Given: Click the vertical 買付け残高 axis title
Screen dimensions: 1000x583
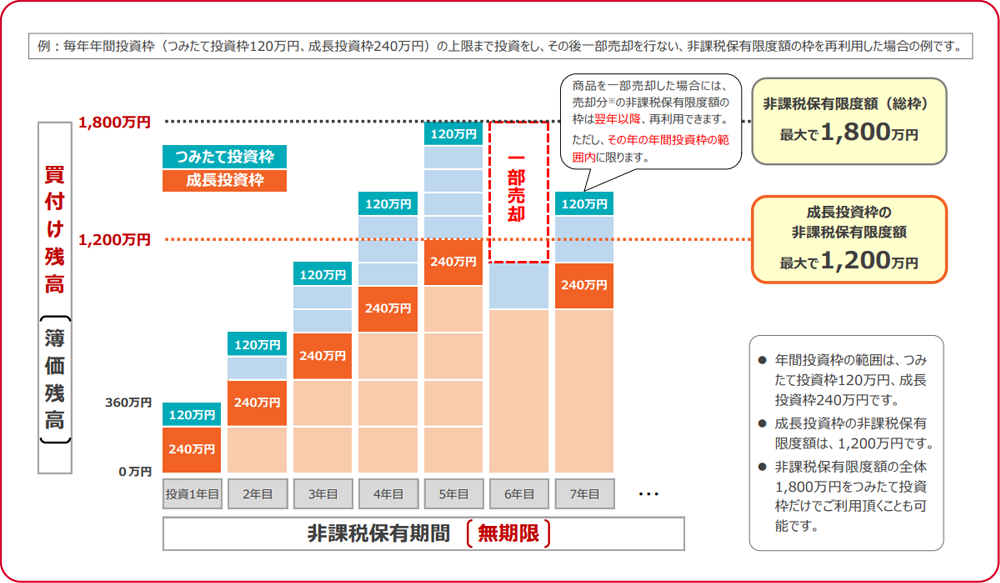Looking at the screenshot, I should click(x=54, y=230).
